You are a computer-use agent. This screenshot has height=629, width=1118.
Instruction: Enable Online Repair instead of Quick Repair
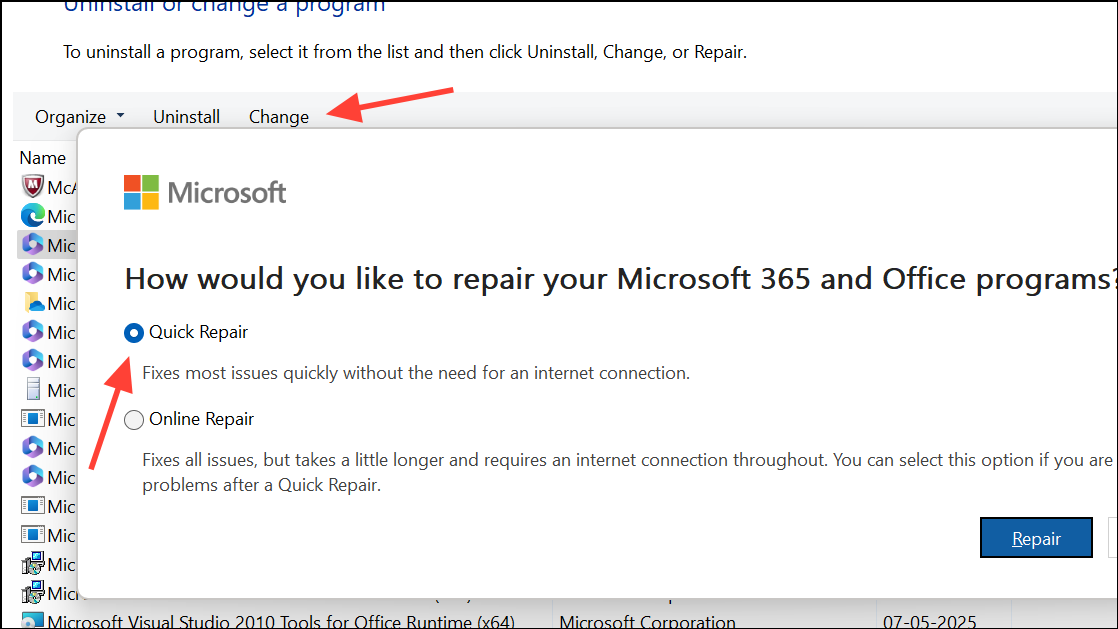click(x=133, y=419)
